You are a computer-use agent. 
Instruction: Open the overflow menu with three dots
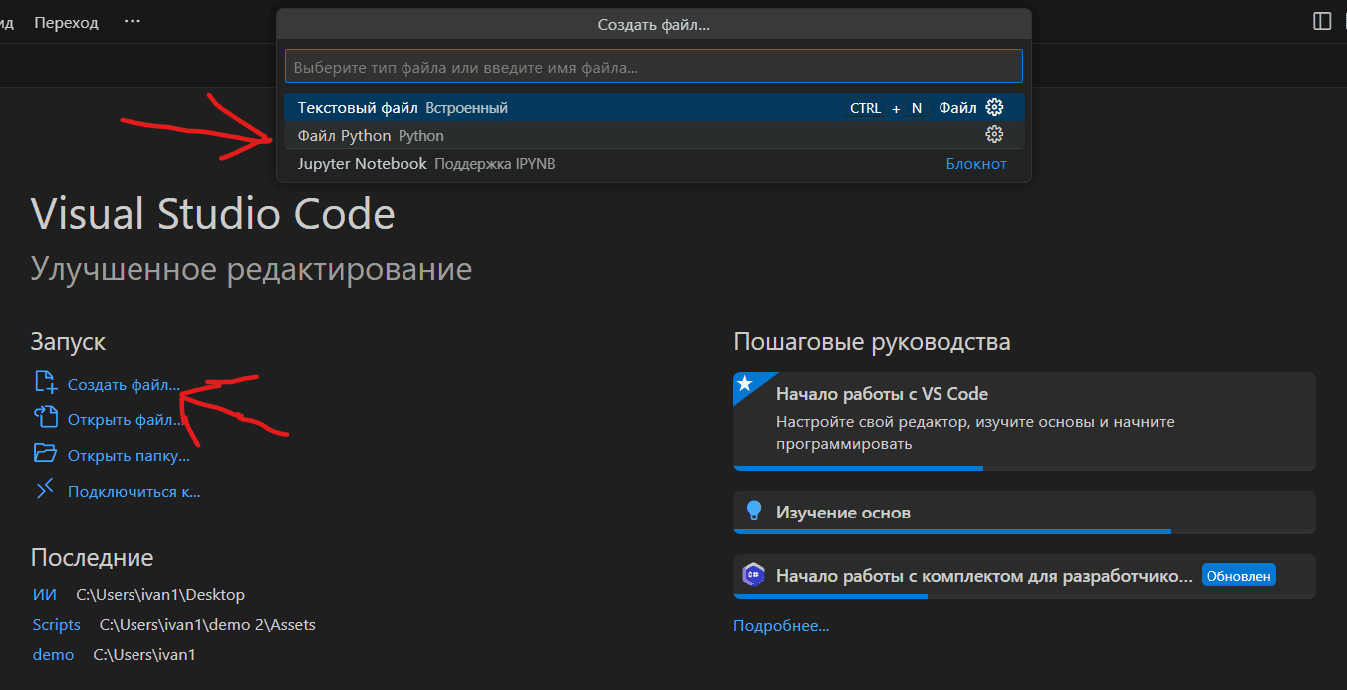click(x=132, y=22)
